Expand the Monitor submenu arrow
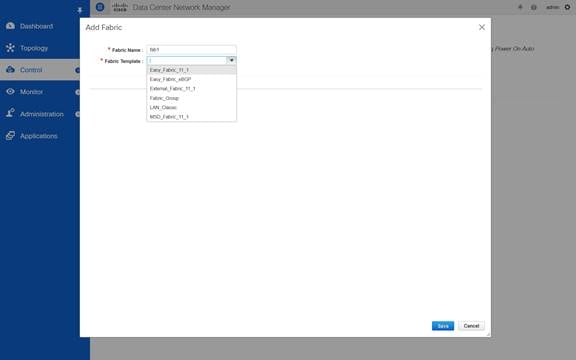This screenshot has width=576, height=360. click(78, 92)
